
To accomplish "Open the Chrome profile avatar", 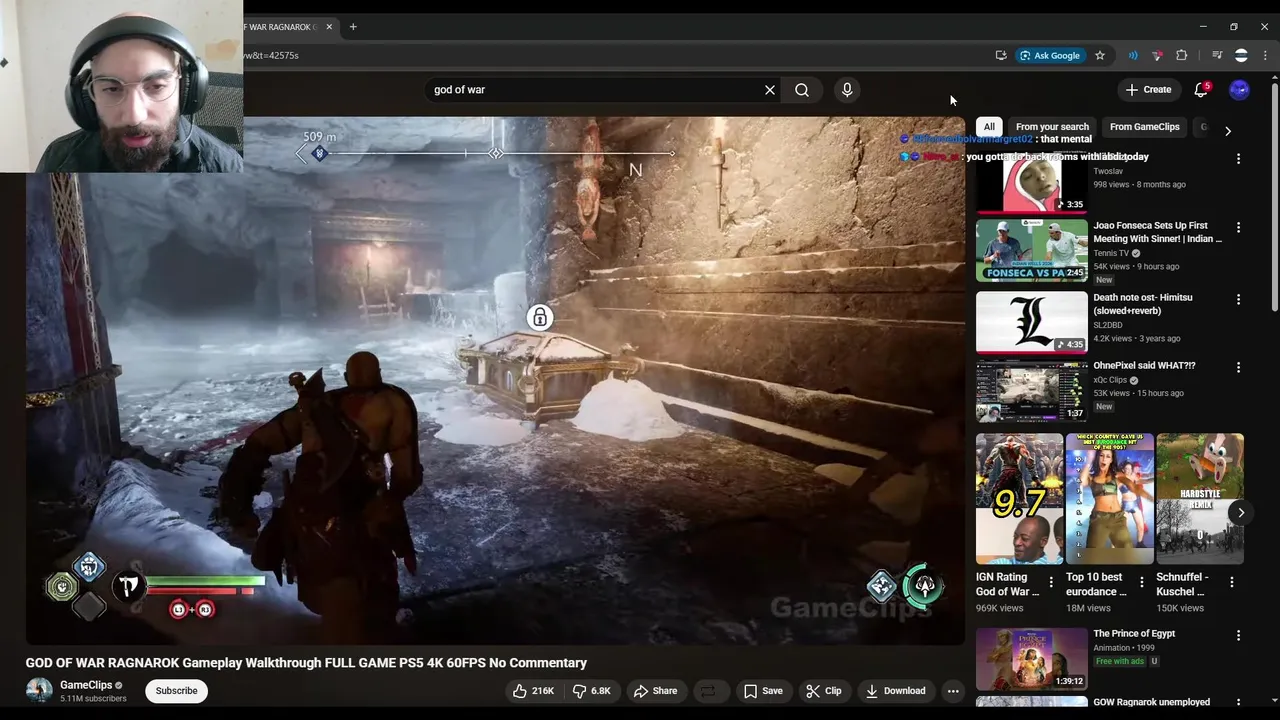I will click(x=1241, y=55).
